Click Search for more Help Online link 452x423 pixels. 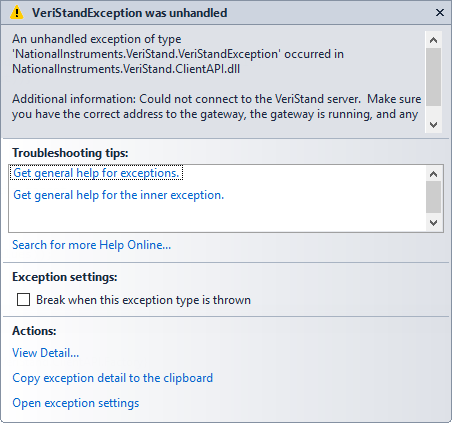click(x=92, y=245)
